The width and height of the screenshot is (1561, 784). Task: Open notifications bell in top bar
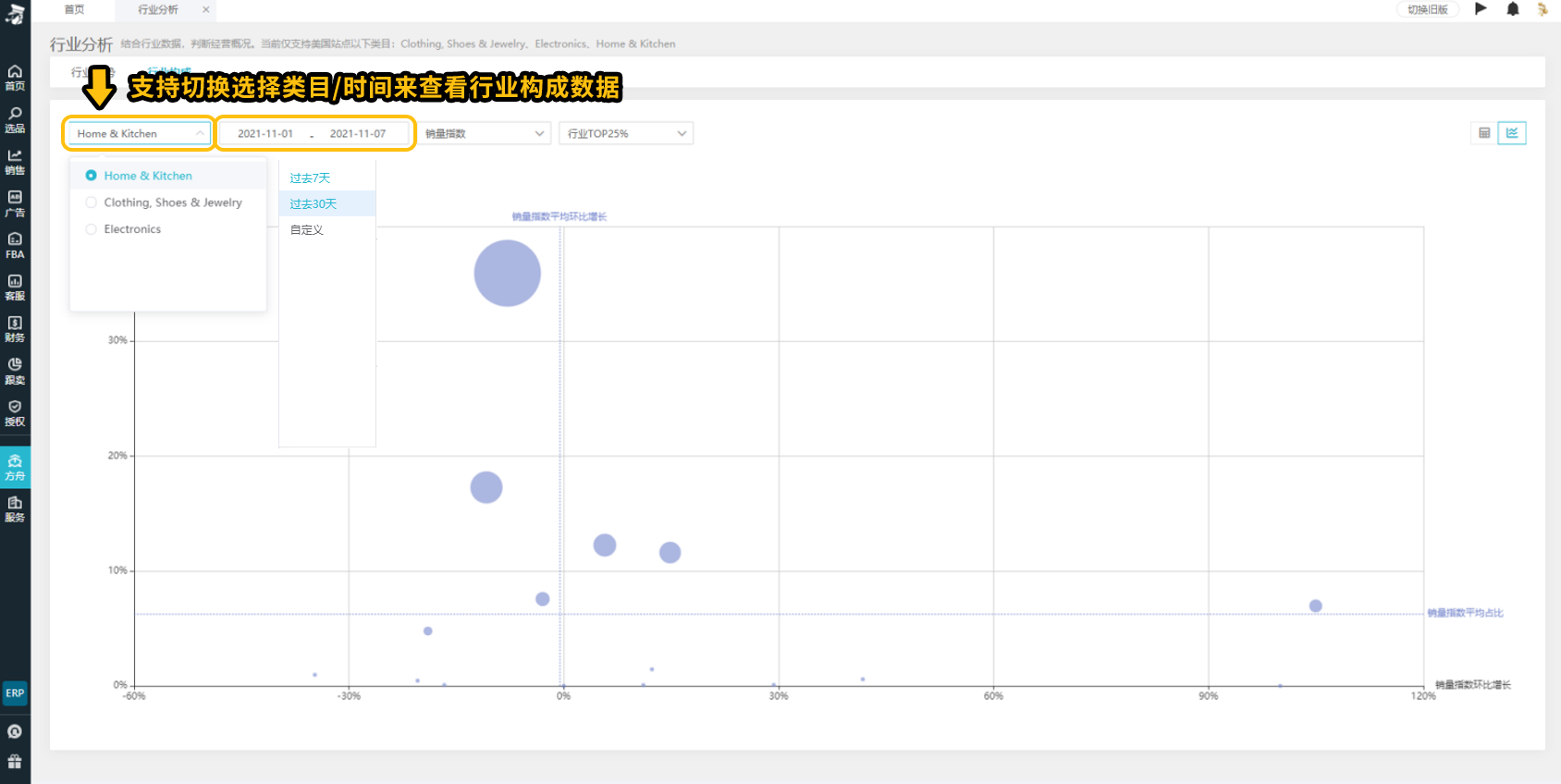pos(1513,9)
